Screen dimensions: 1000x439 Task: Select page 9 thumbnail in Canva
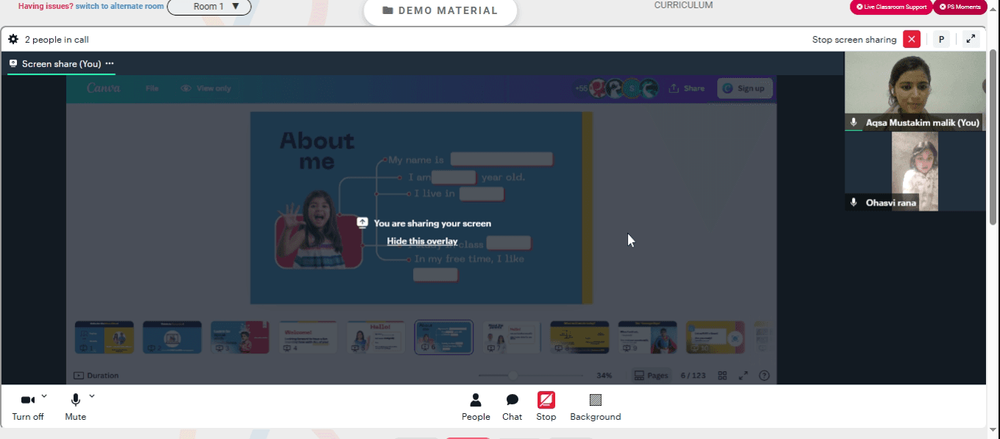click(x=647, y=337)
